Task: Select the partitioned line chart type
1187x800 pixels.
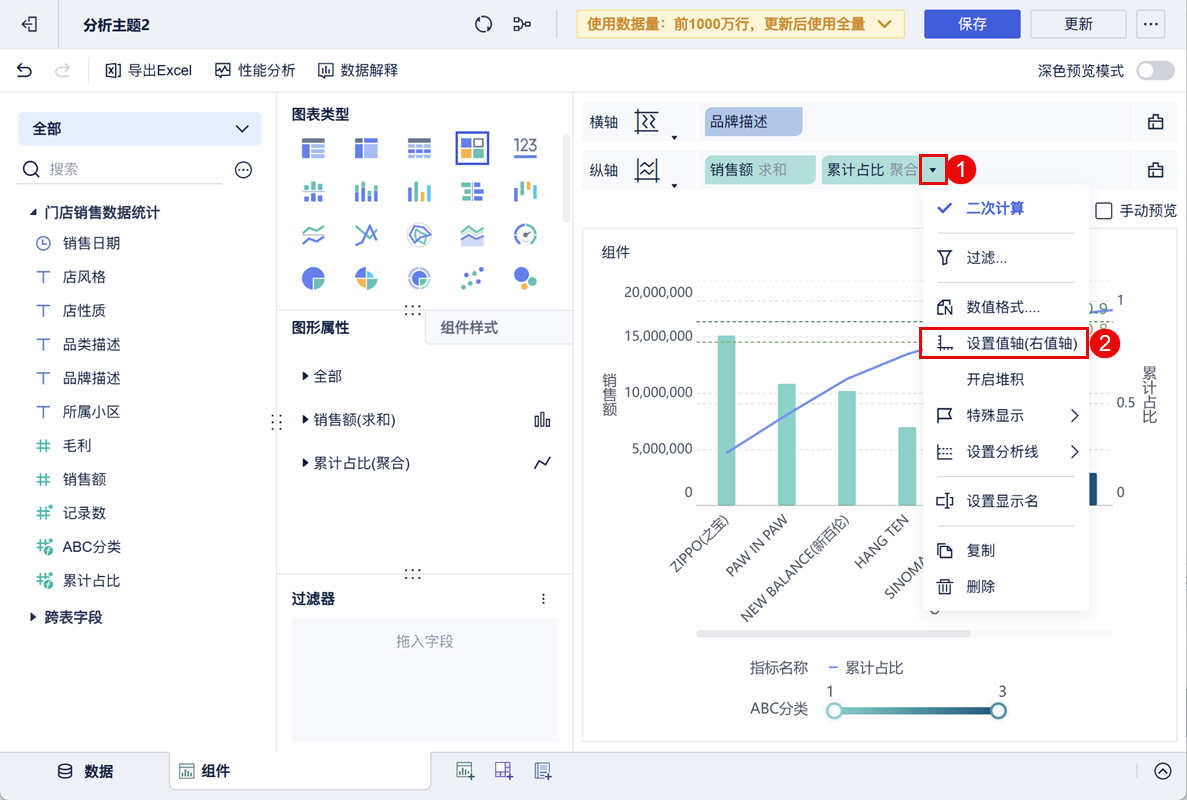Action: 313,235
